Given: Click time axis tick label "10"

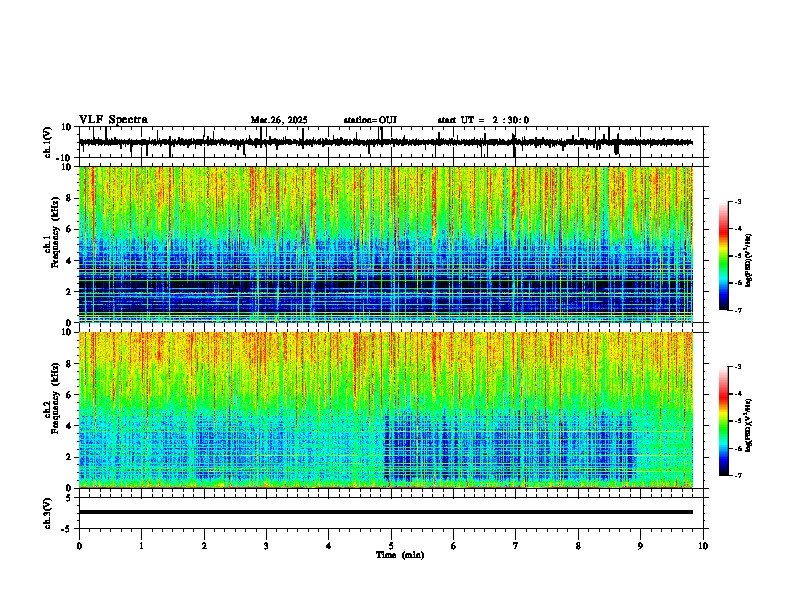Looking at the screenshot, I should click(x=703, y=546).
